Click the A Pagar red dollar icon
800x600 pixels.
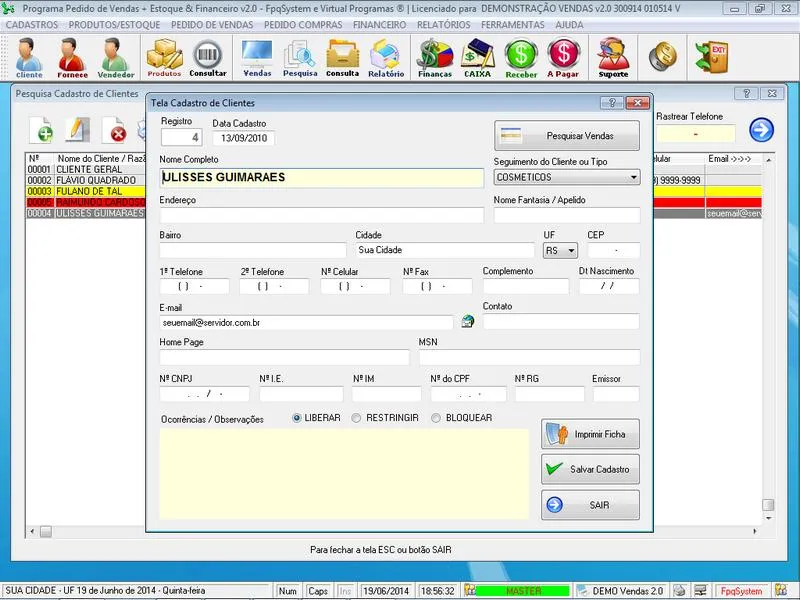[x=563, y=57]
